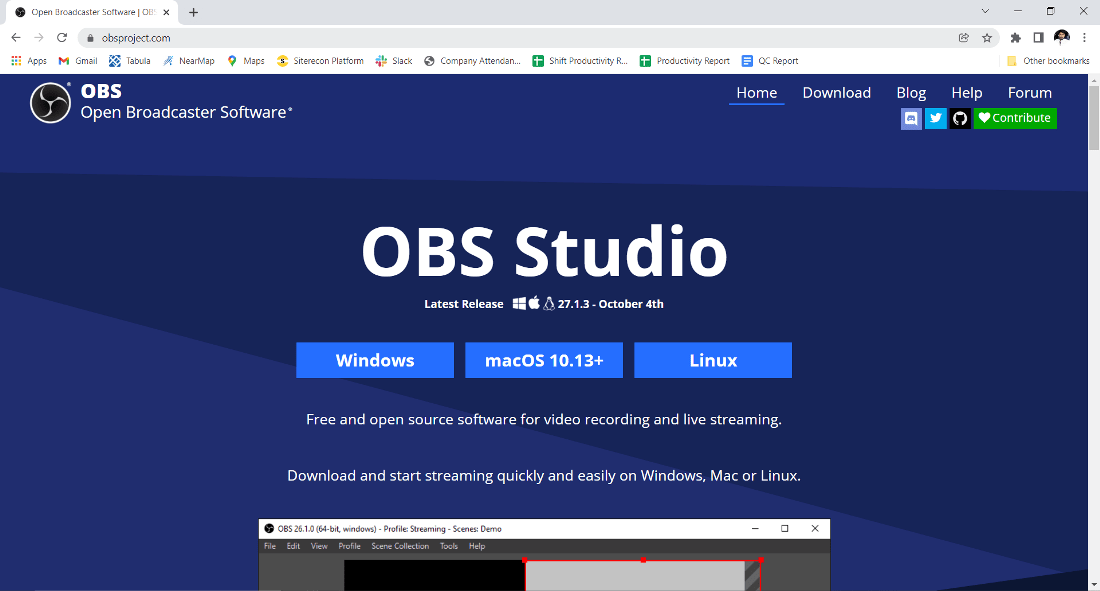The image size is (1100, 591).
Task: Open the Chrome three-dot menu
Action: (x=1085, y=37)
